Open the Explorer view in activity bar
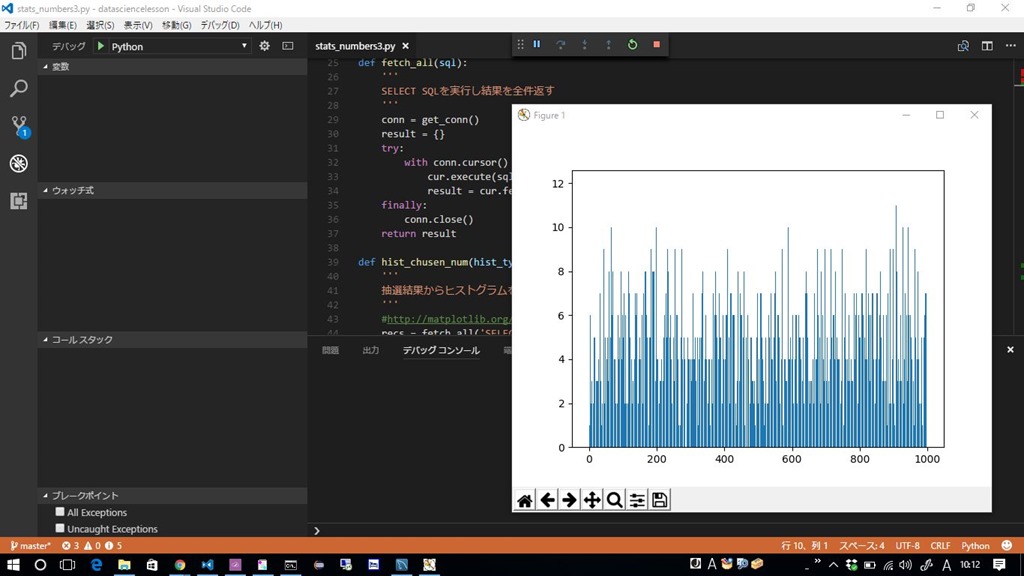Screen dimensions: 1024x576 coord(18,51)
